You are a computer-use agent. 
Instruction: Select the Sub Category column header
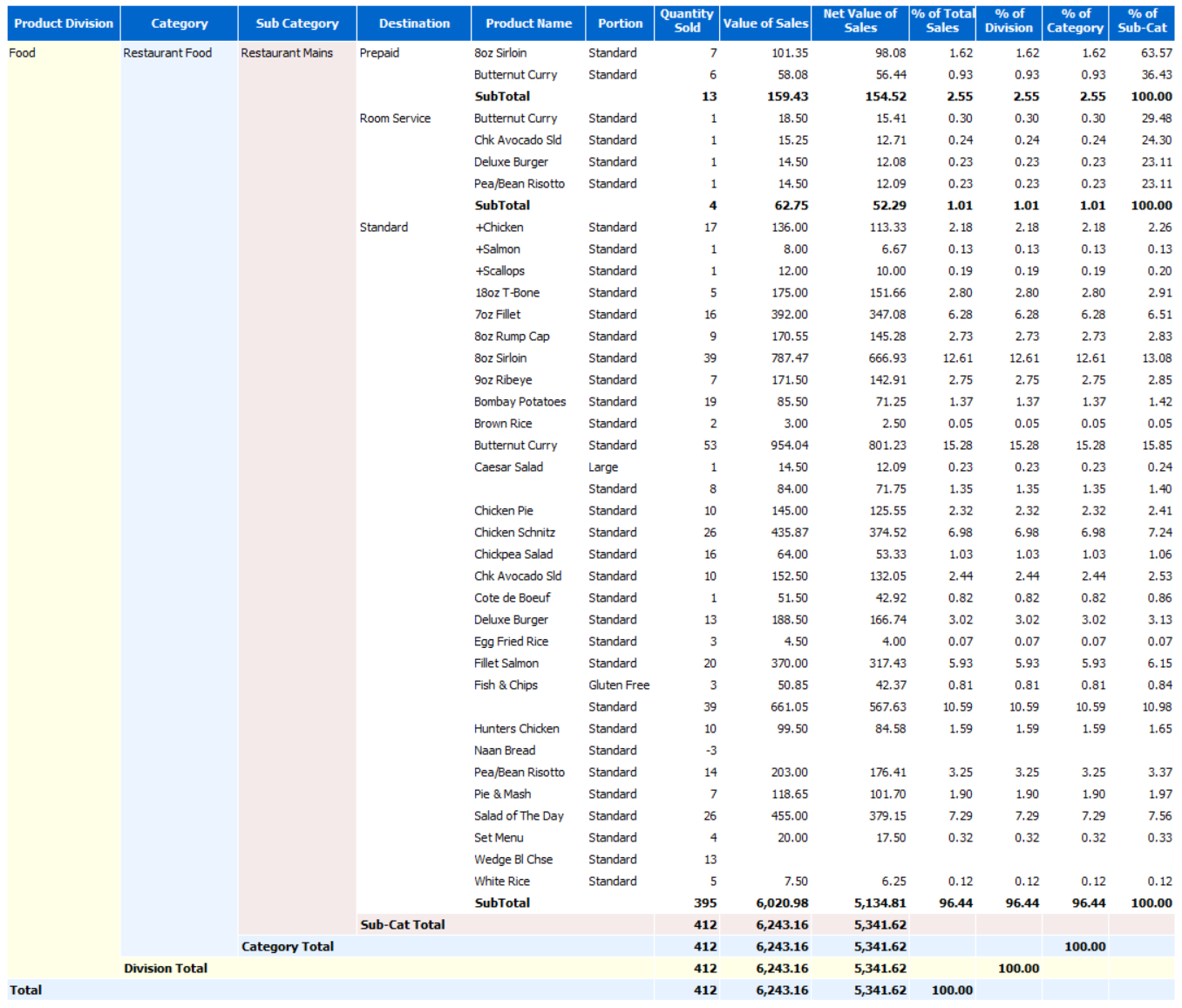[296, 24]
